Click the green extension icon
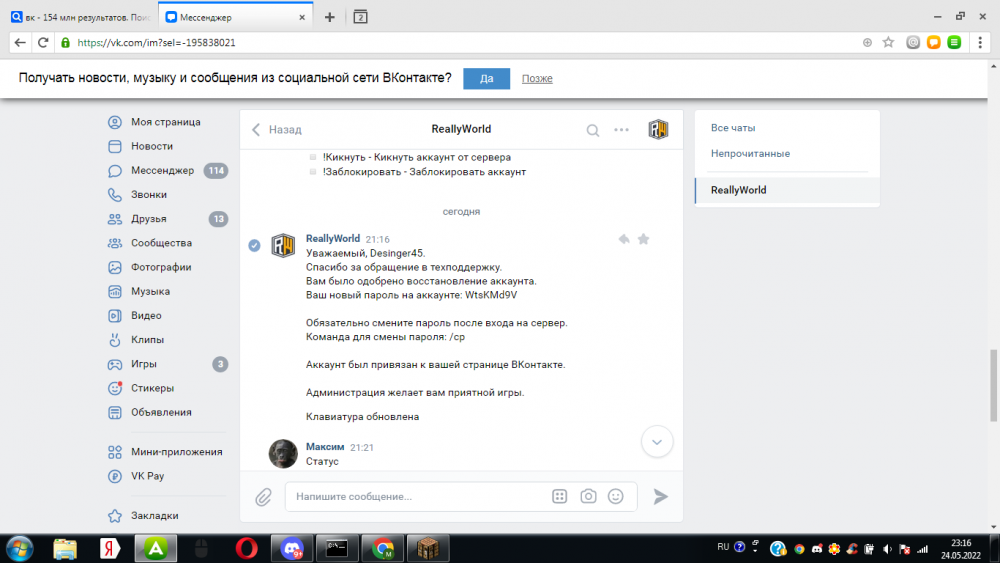The image size is (1000, 563). [x=954, y=43]
